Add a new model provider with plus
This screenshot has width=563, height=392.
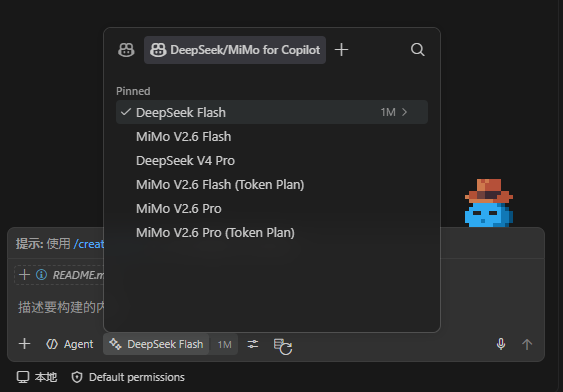341,50
